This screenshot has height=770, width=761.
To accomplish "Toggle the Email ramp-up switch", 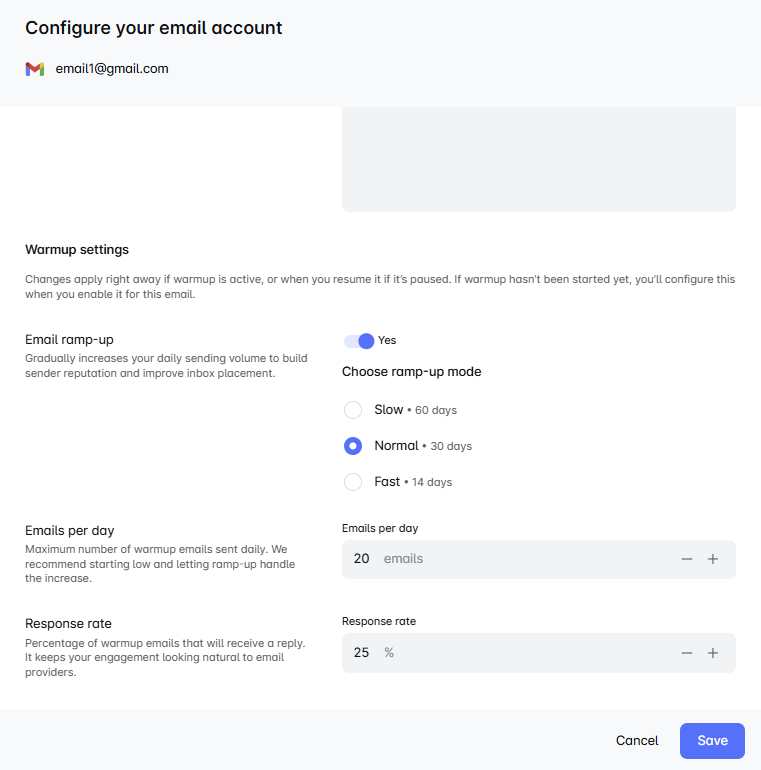I will click(x=359, y=341).
